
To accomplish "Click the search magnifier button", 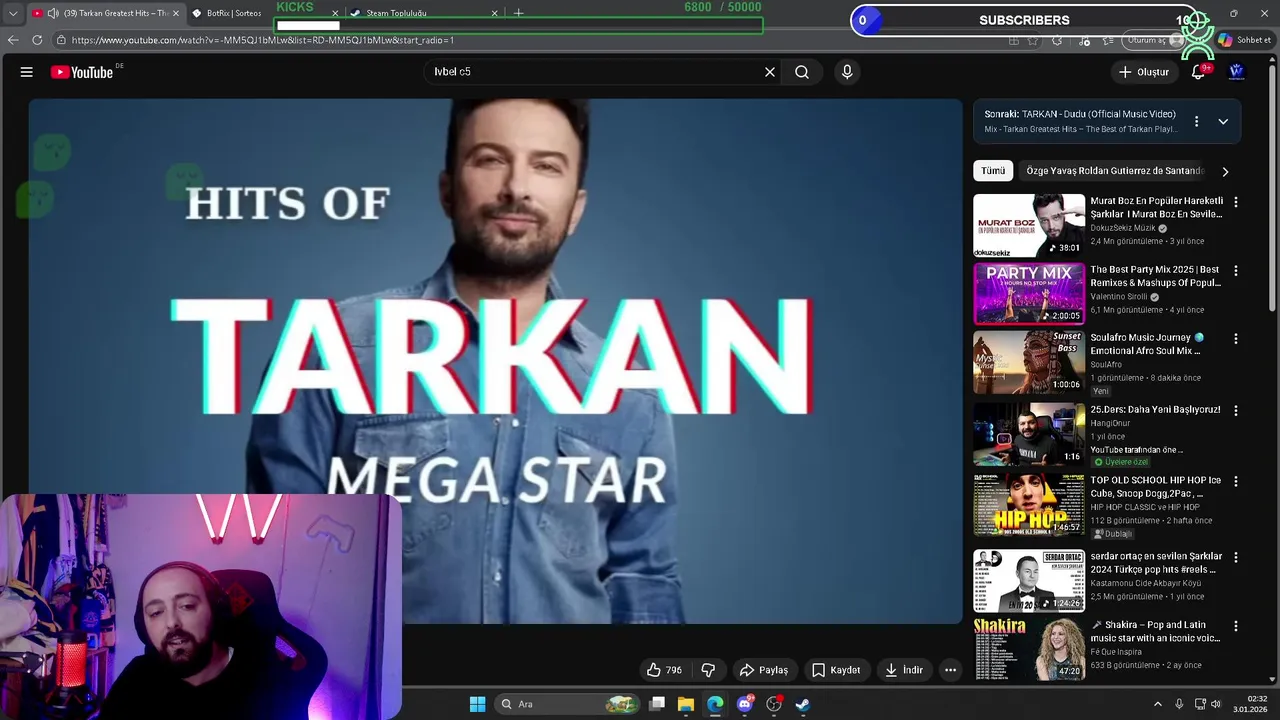I will click(x=802, y=72).
